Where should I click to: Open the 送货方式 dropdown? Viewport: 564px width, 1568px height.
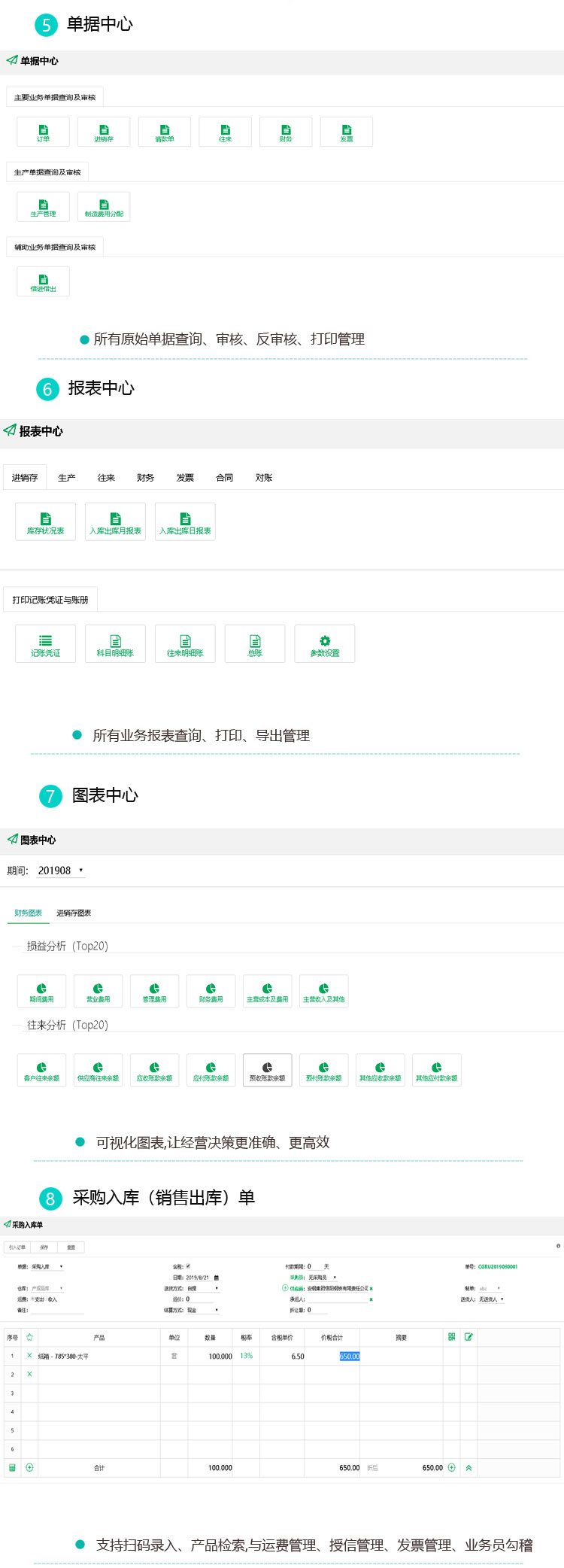[203, 1288]
